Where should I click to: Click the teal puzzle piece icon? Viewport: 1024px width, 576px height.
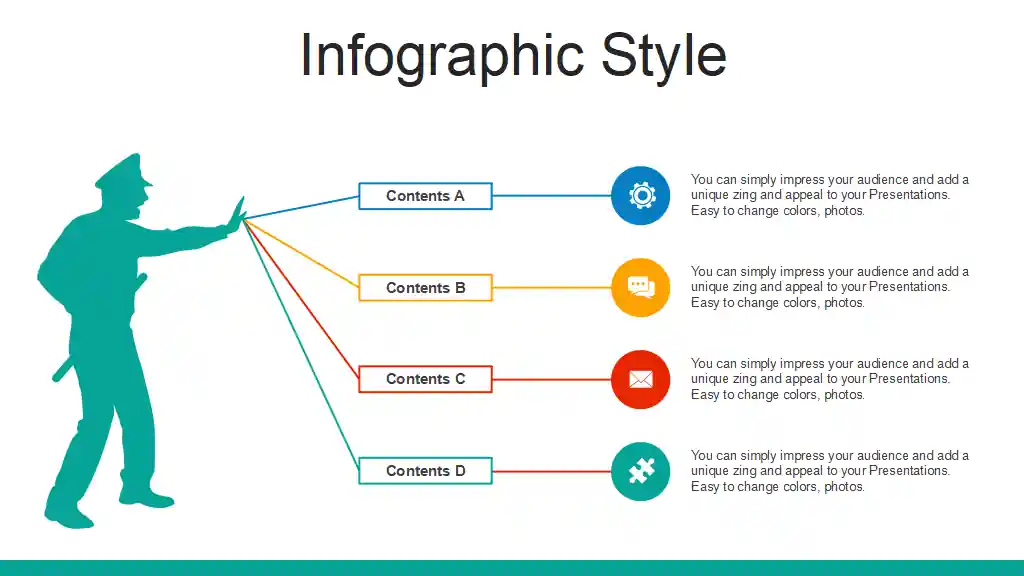[x=641, y=472]
